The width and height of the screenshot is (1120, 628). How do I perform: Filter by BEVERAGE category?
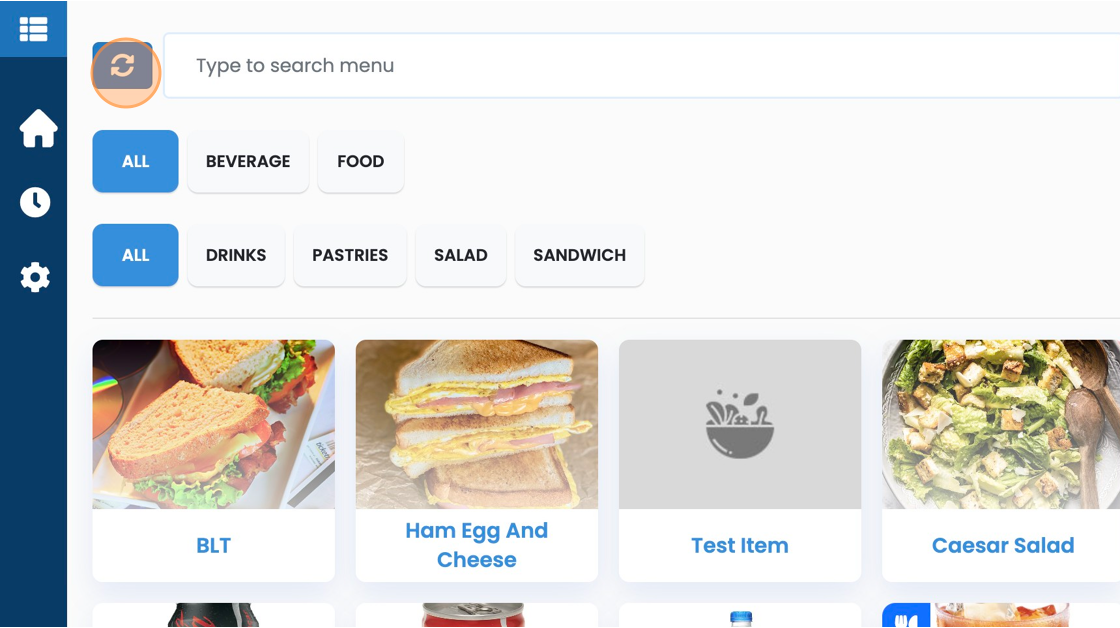coord(248,161)
